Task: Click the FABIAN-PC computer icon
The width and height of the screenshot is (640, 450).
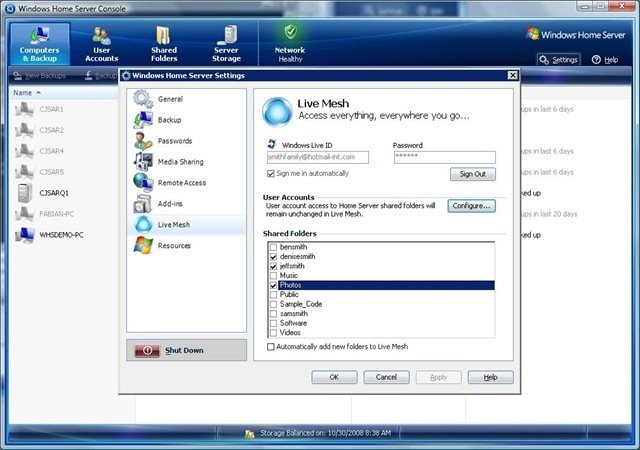Action: click(24, 214)
